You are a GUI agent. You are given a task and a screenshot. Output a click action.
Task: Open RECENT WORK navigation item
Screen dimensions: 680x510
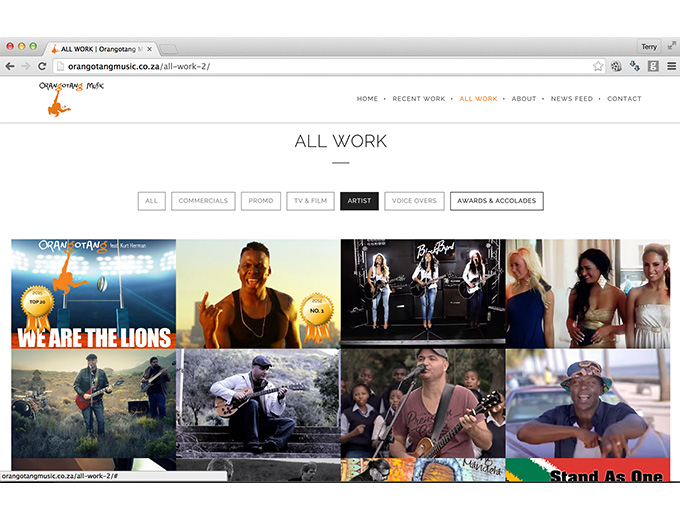coord(419,99)
